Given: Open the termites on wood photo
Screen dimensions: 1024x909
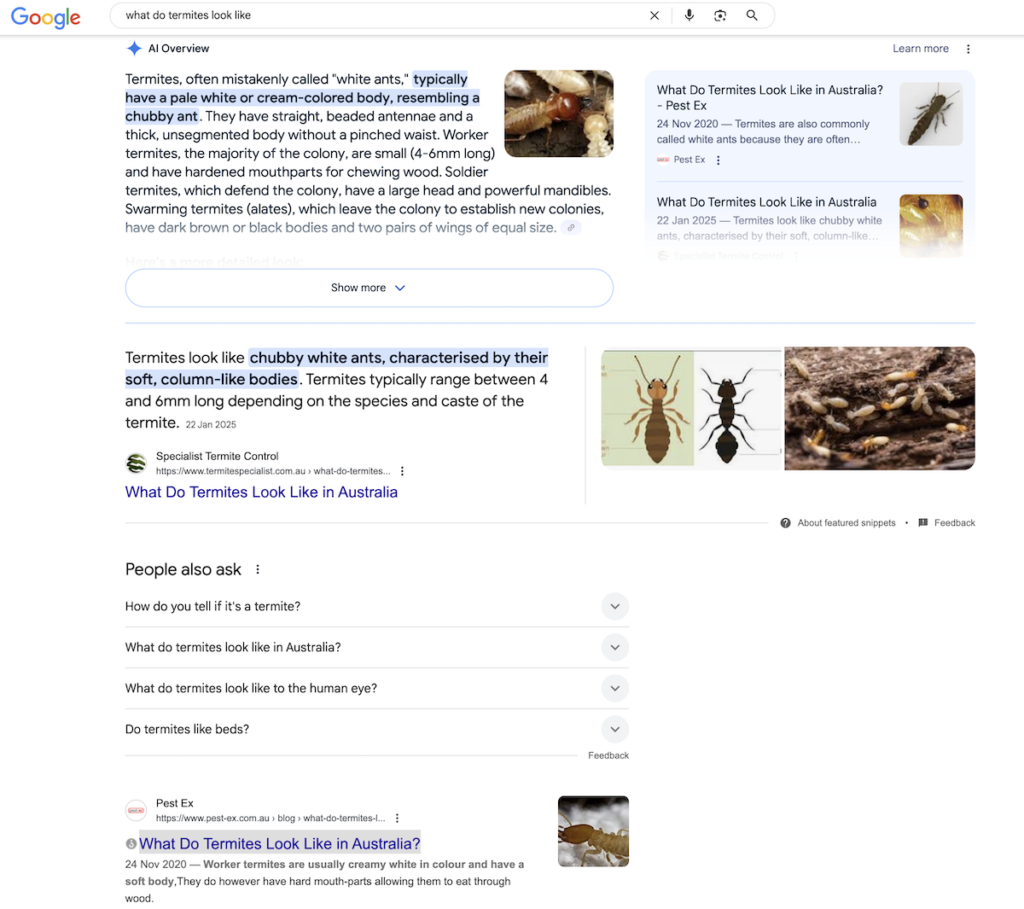Looking at the screenshot, I should [880, 408].
